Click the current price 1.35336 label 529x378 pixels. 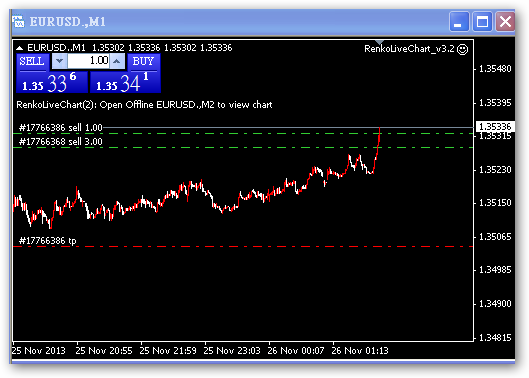pyautogui.click(x=495, y=127)
